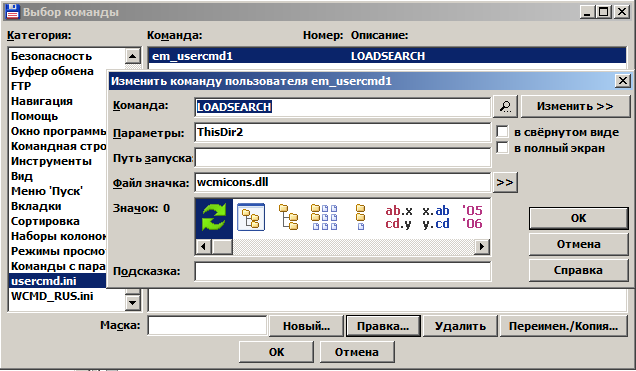The width and height of the screenshot is (636, 371).
Task: Select the '05 '06 sort-by-date icon
Action: 473,217
